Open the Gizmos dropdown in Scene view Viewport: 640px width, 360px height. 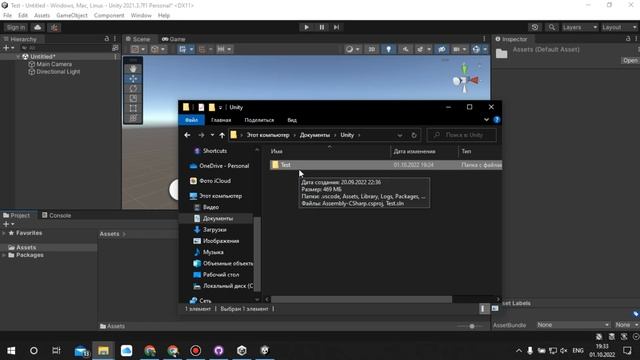485,49
